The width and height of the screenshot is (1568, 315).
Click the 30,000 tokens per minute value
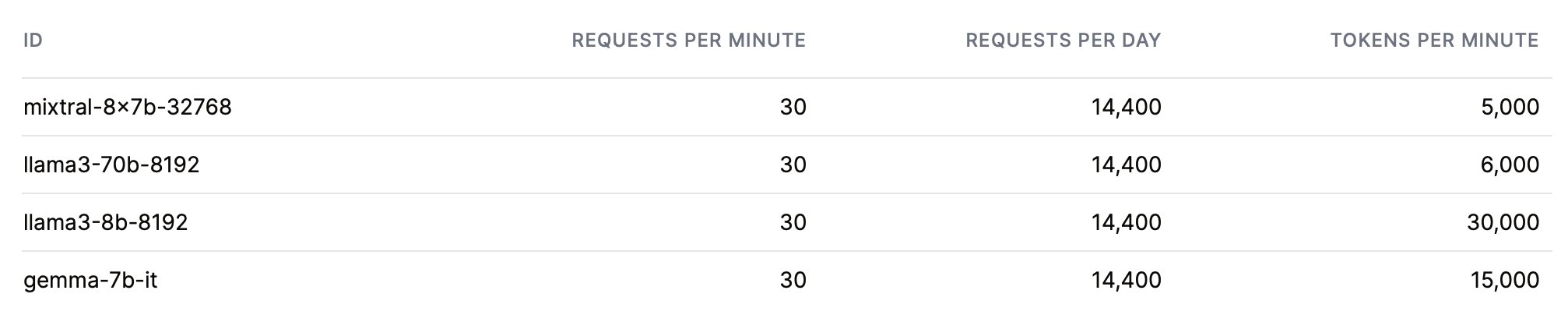coord(1503,222)
